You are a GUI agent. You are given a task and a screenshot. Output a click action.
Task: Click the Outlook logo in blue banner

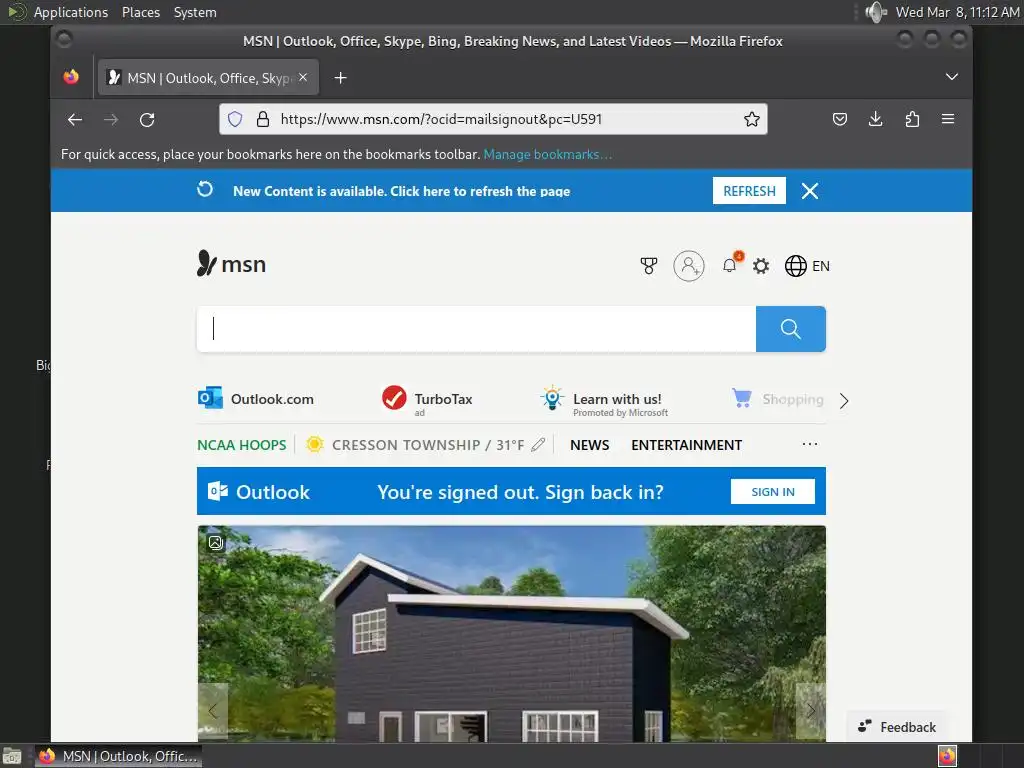point(259,492)
